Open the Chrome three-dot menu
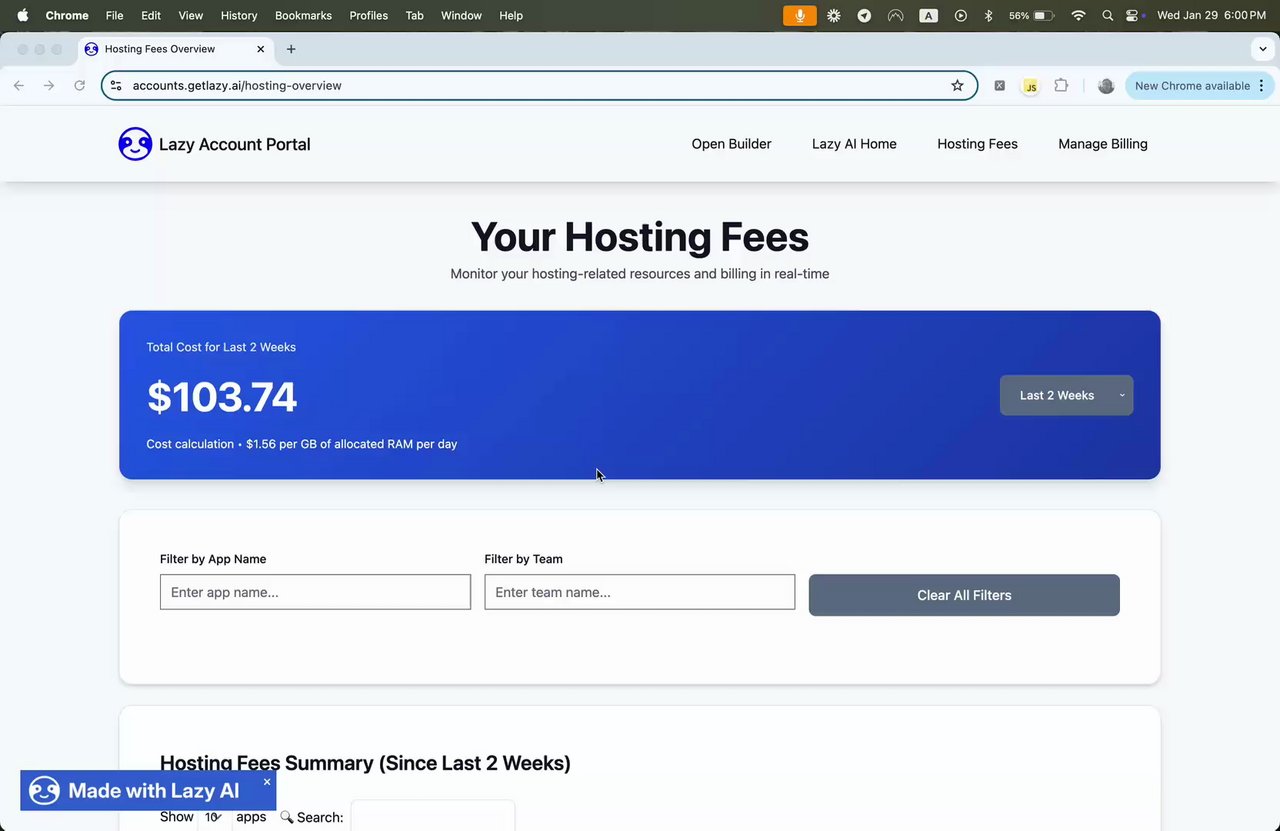 (1262, 86)
